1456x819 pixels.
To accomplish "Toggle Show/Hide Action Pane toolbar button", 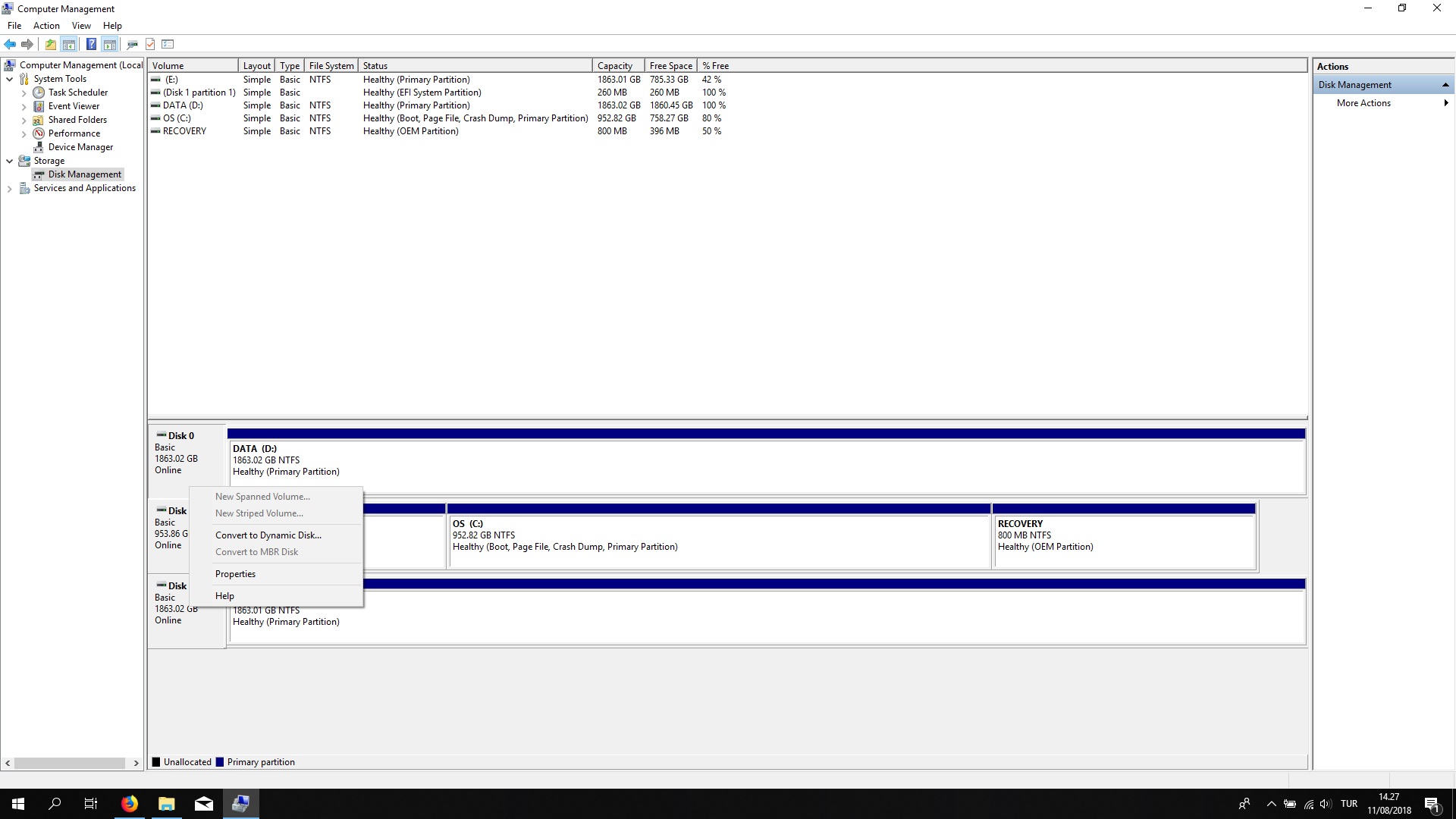I will [110, 44].
